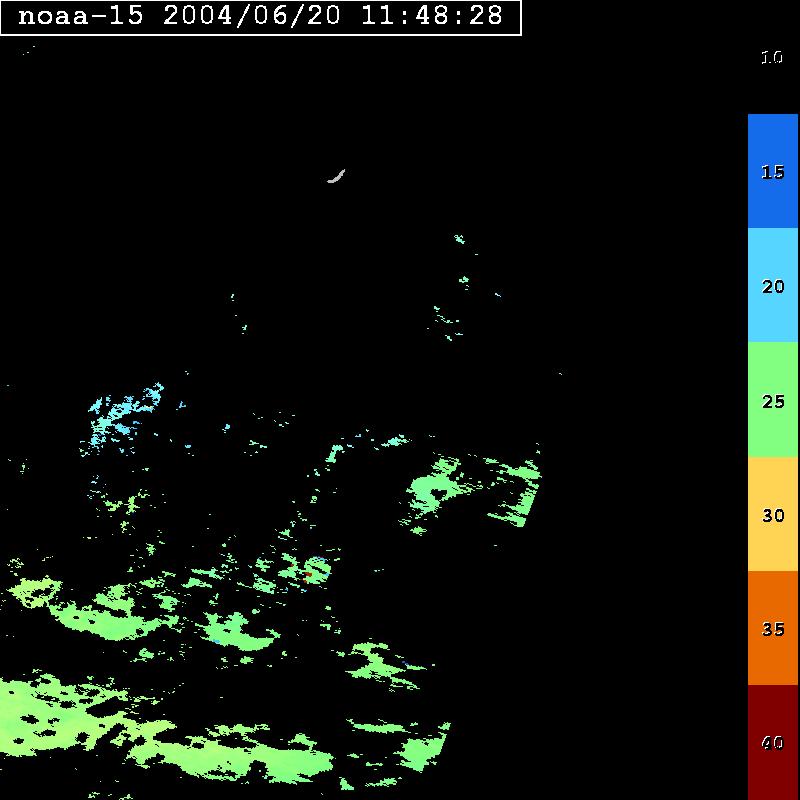Select the tiny red speck in central green patch
This screenshot has width=800, height=800.
coord(308,574)
